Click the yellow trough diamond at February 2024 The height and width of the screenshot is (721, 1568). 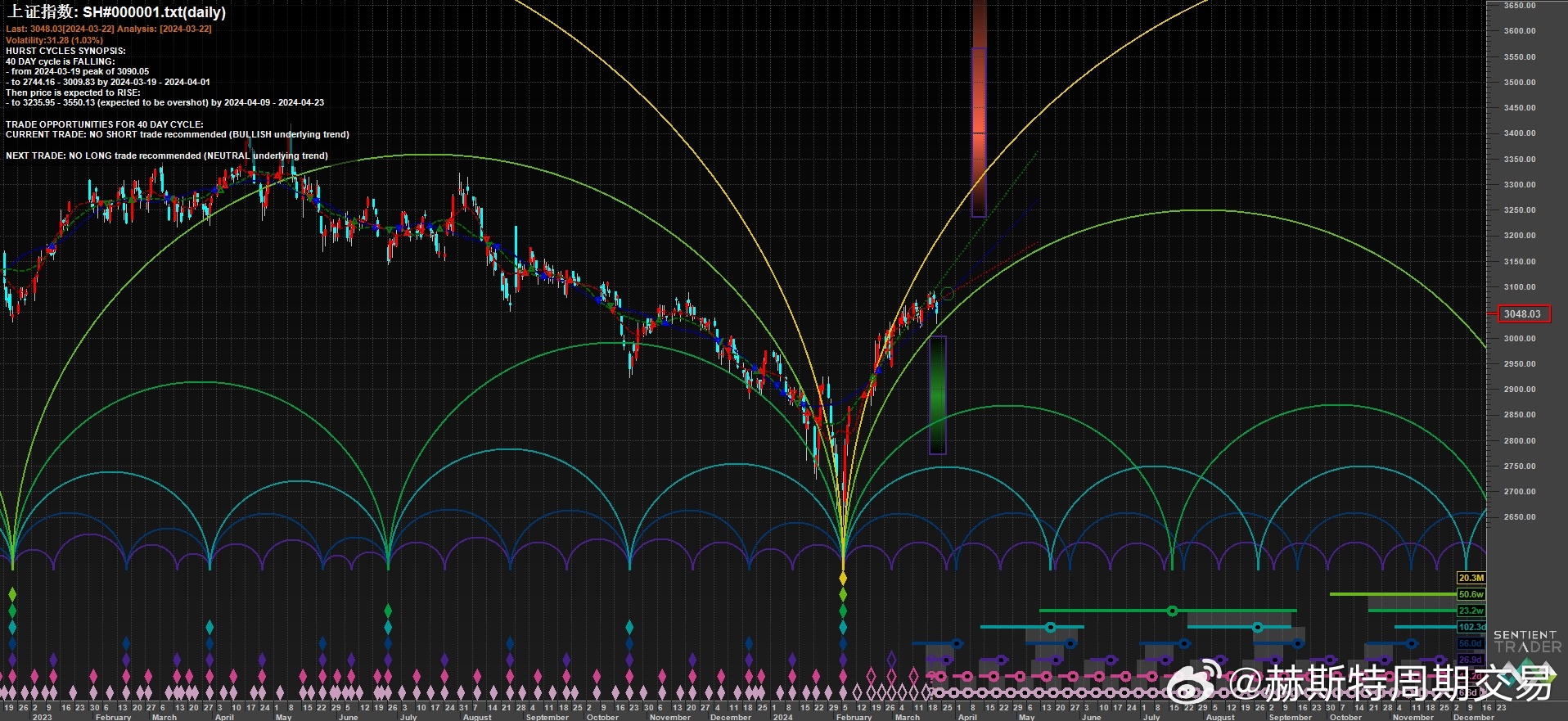point(843,579)
